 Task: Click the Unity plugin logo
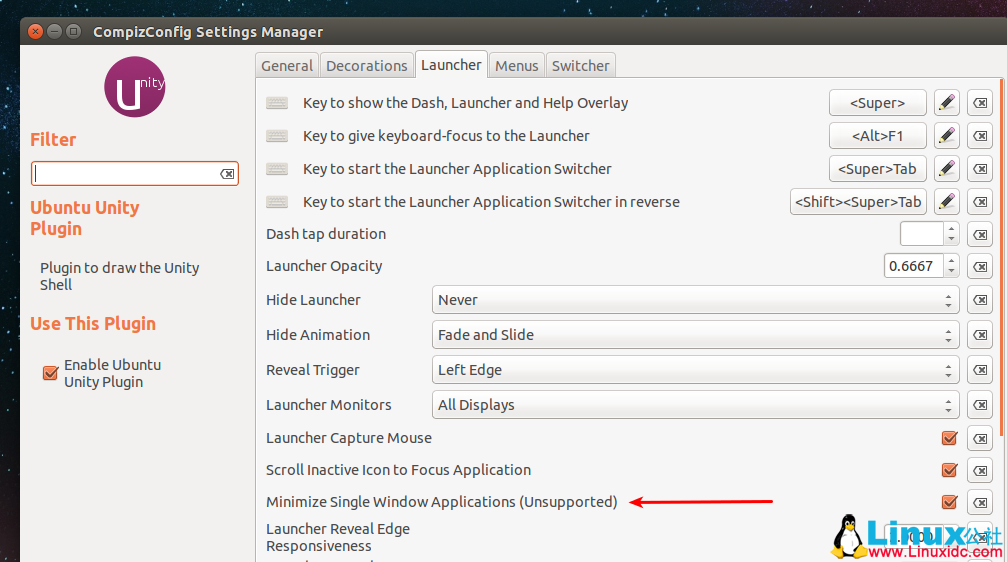click(135, 87)
